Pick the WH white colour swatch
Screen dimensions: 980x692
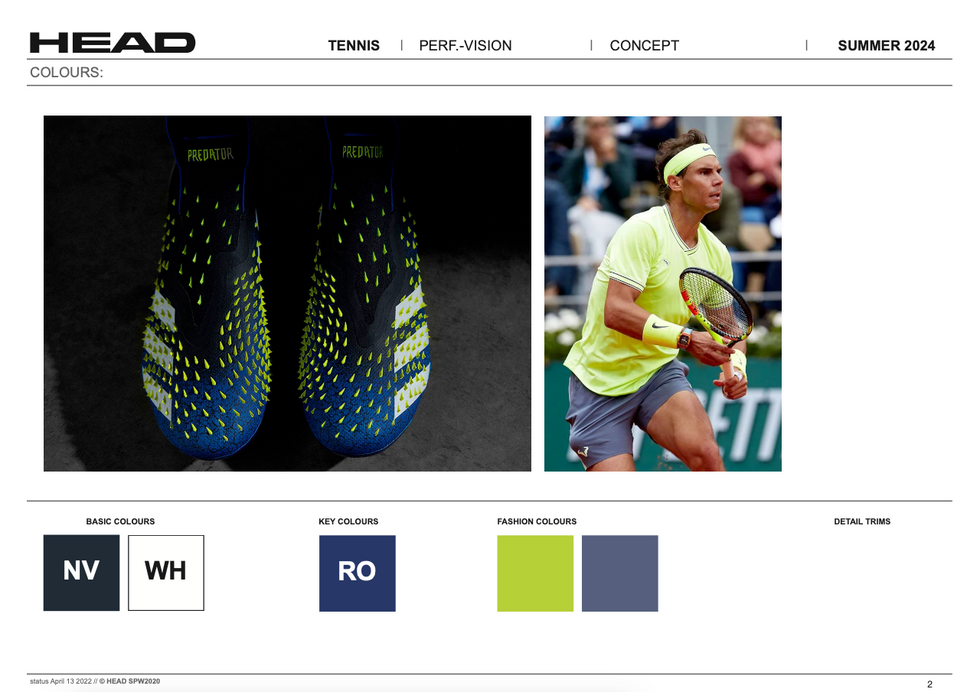[x=166, y=573]
